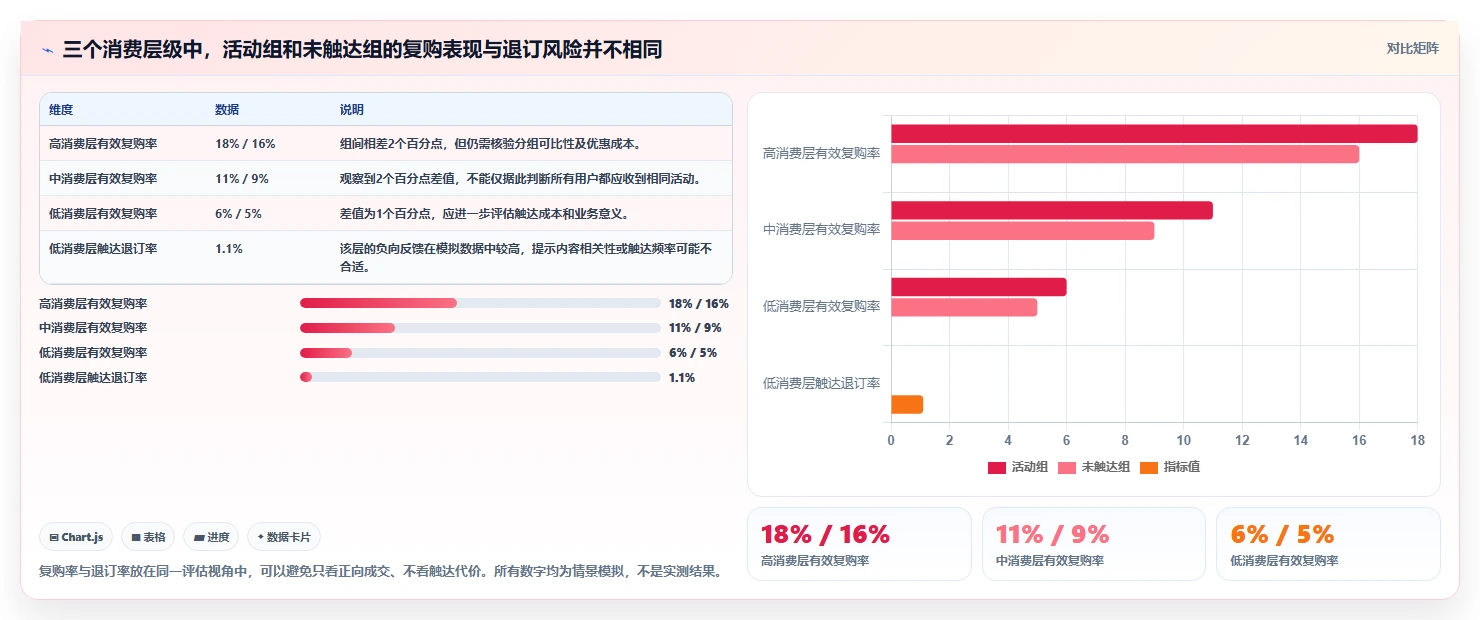This screenshot has width=1480, height=620.
Task: Select the 进度 chip
Action: [211, 537]
